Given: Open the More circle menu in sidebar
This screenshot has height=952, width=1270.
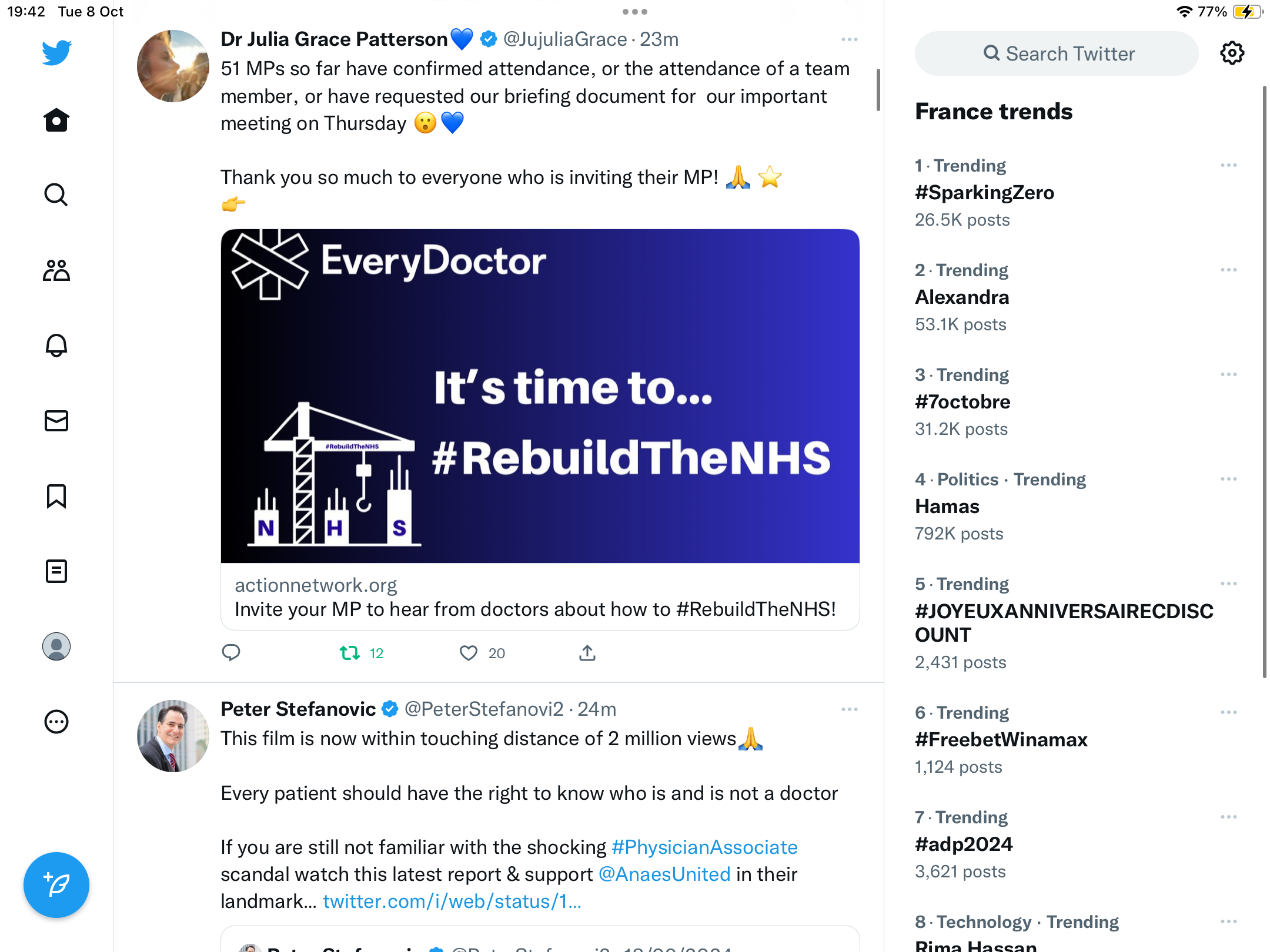Looking at the screenshot, I should (x=56, y=722).
